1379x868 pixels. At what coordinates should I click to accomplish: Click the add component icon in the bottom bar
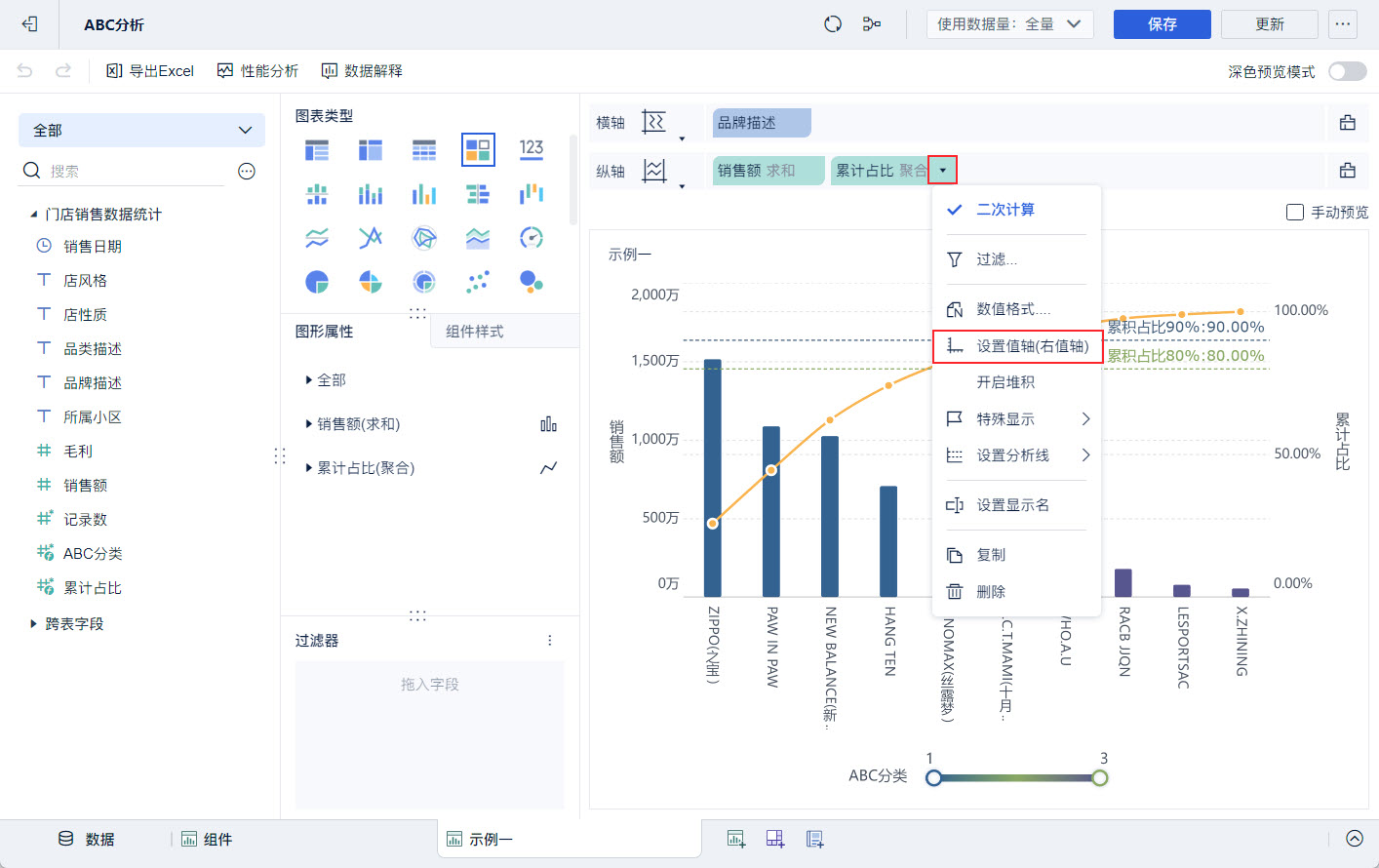[x=736, y=839]
